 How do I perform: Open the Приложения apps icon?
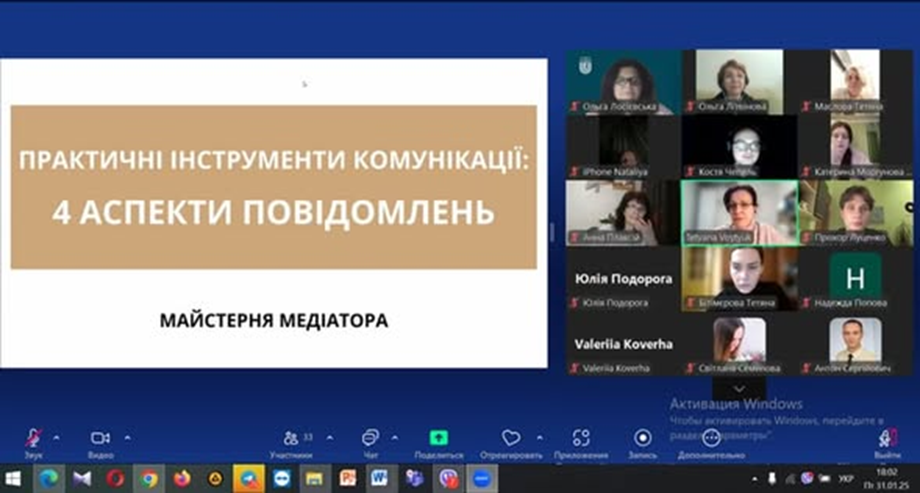tap(581, 438)
